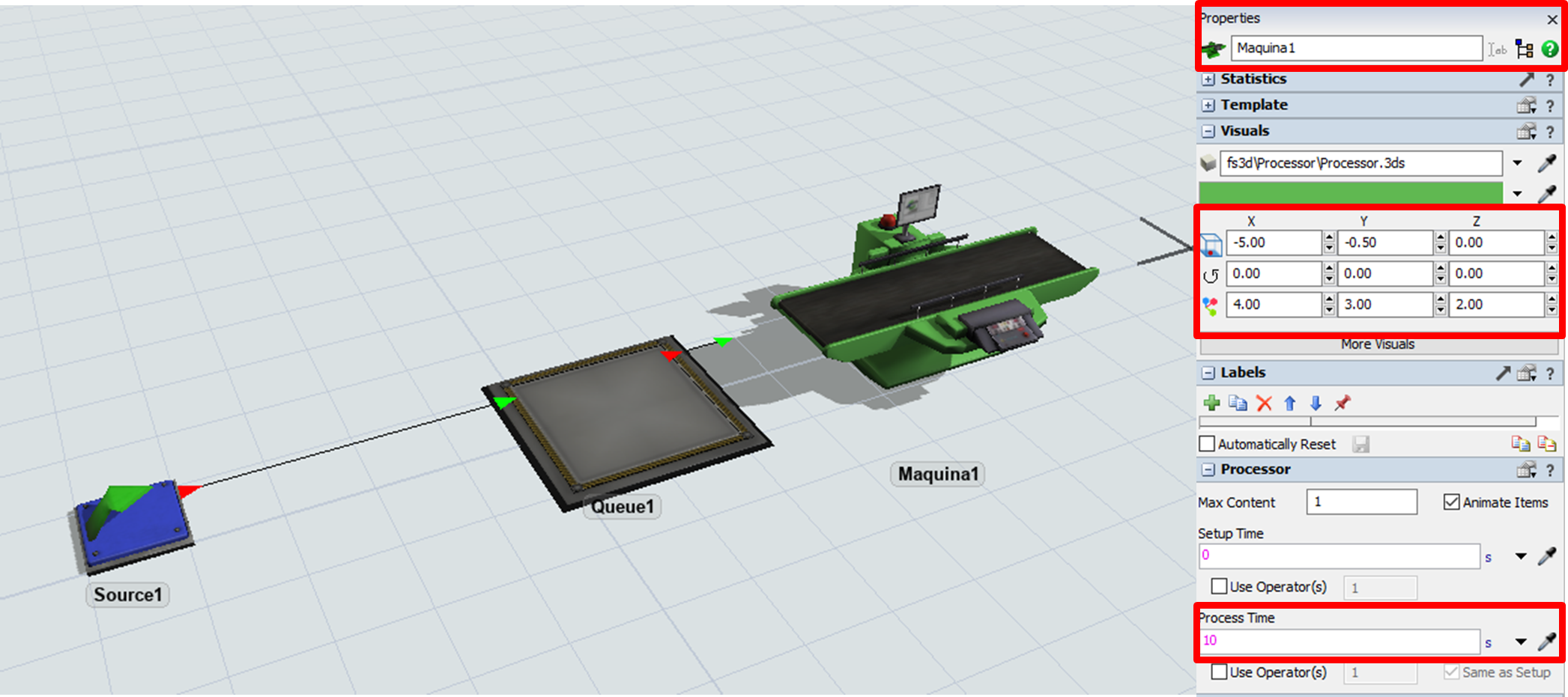Image resolution: width=1568 pixels, height=697 pixels.
Task: Move label up with blue up arrow
Action: 1290,404
